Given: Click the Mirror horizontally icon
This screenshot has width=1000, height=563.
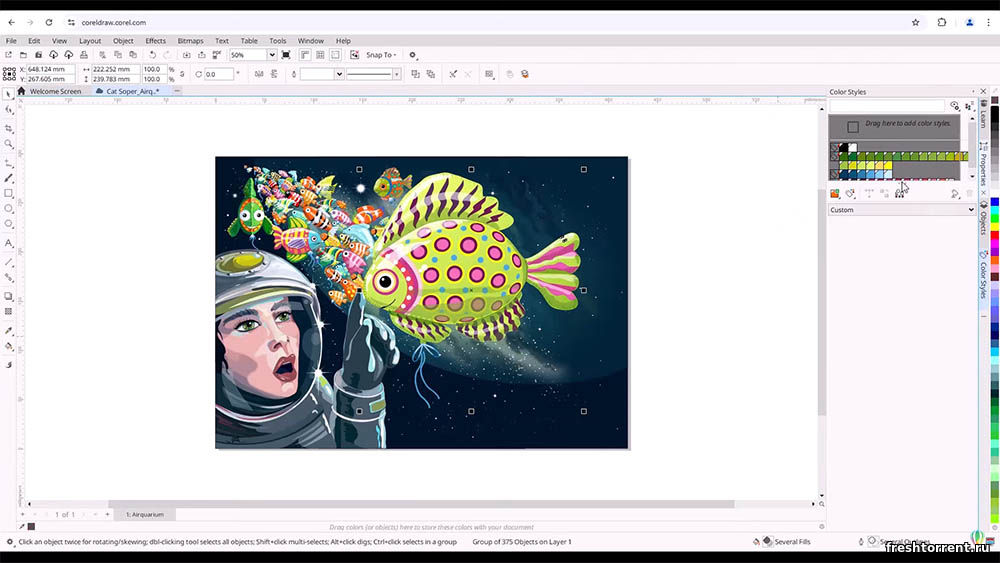Looking at the screenshot, I should click(x=259, y=74).
